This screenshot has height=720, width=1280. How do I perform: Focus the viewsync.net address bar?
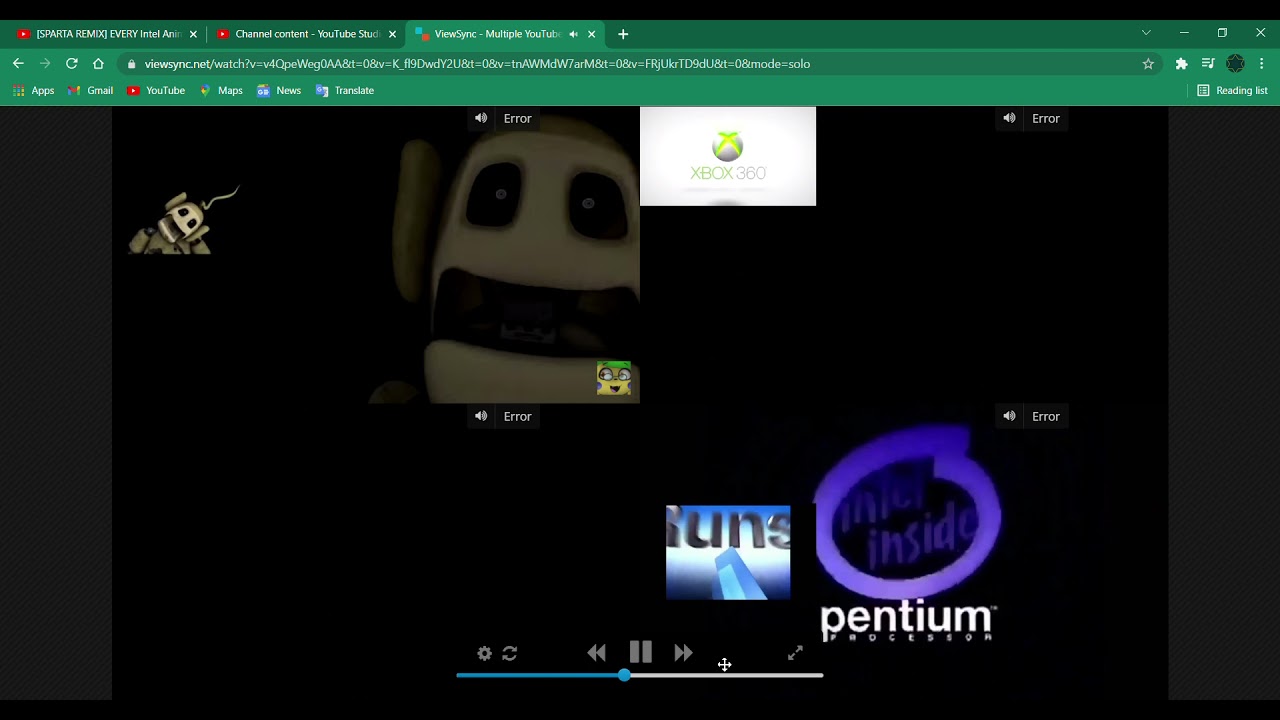pyautogui.click(x=640, y=64)
